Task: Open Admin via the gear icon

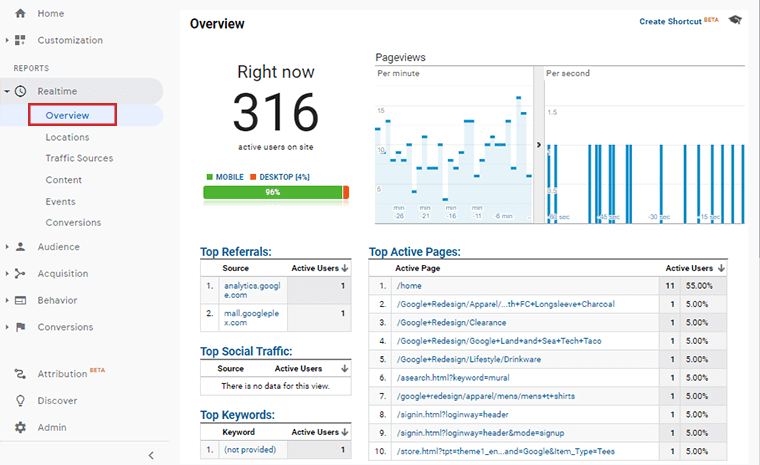Action: tap(20, 428)
